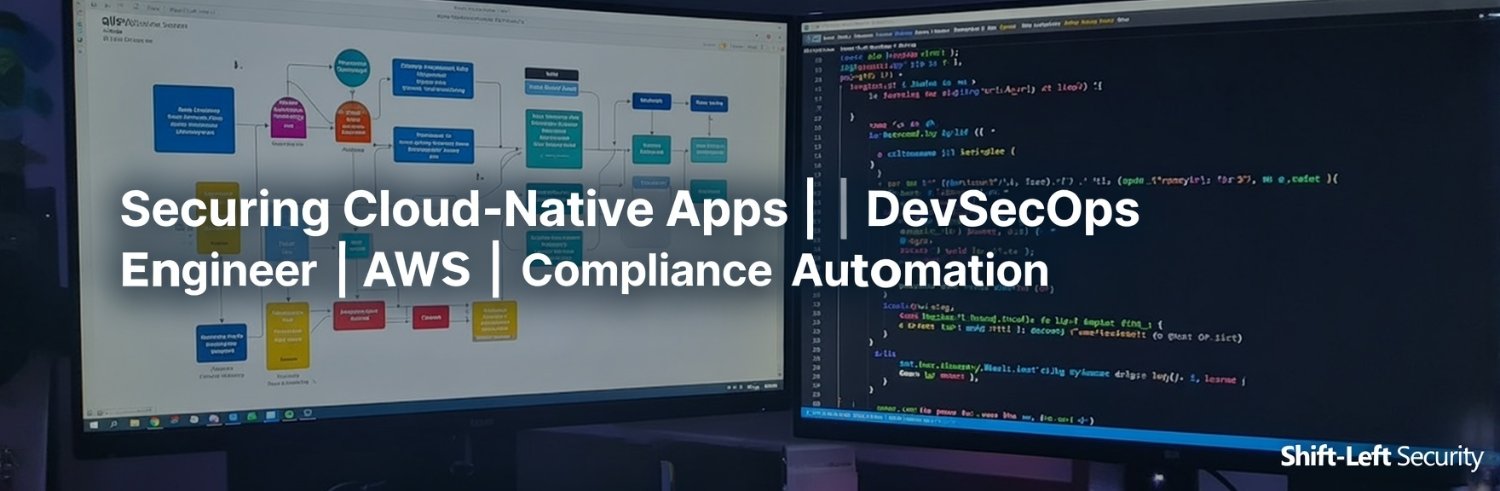
Task: Click the taskbar search magnifier icon
Action: coord(113,424)
